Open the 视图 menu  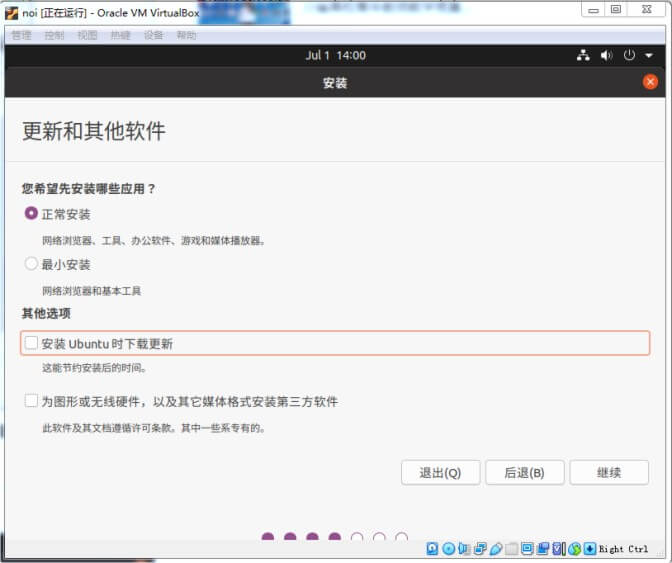coord(87,35)
